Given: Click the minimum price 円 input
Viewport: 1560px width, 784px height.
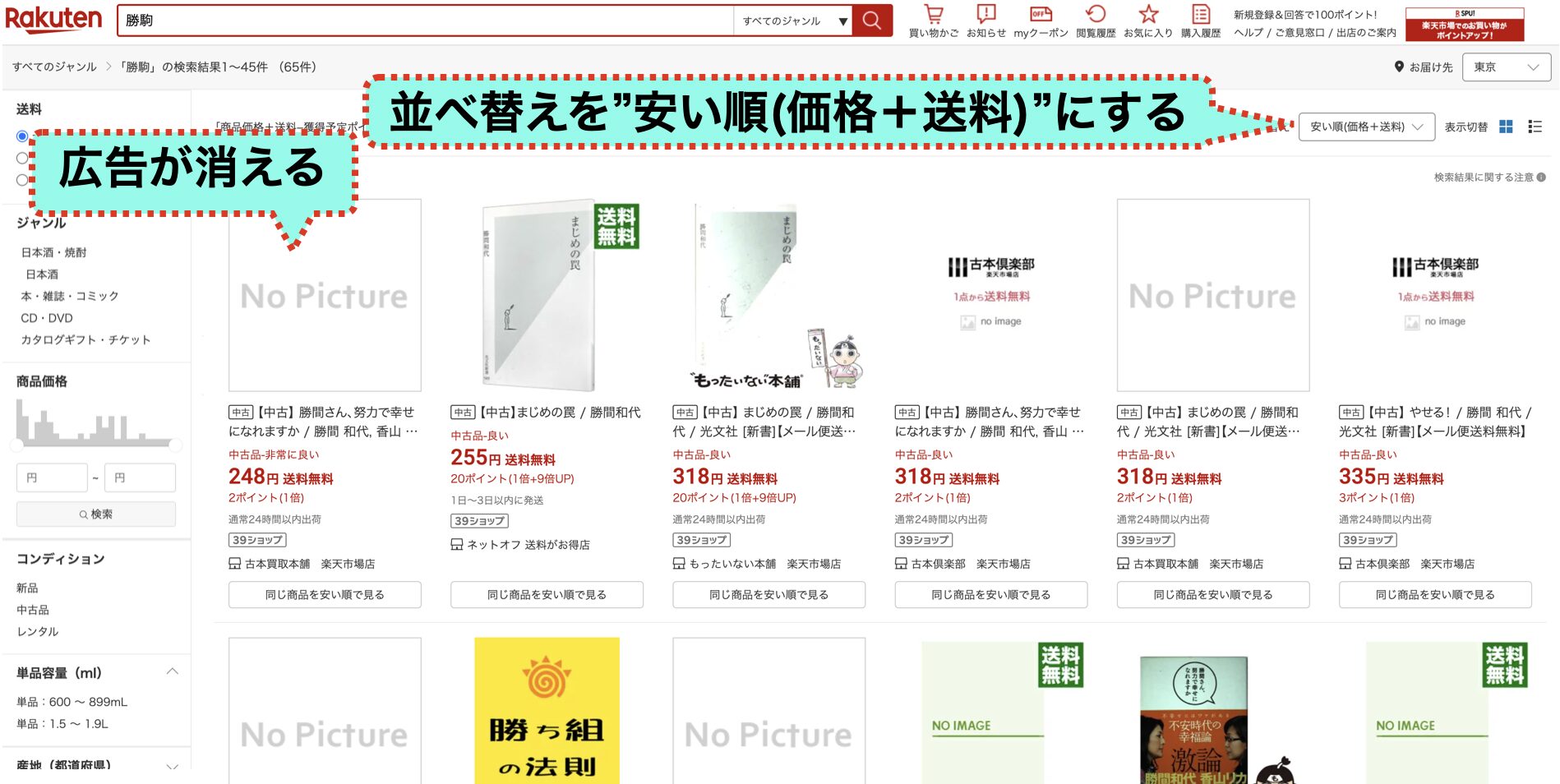Looking at the screenshot, I should click(52, 477).
